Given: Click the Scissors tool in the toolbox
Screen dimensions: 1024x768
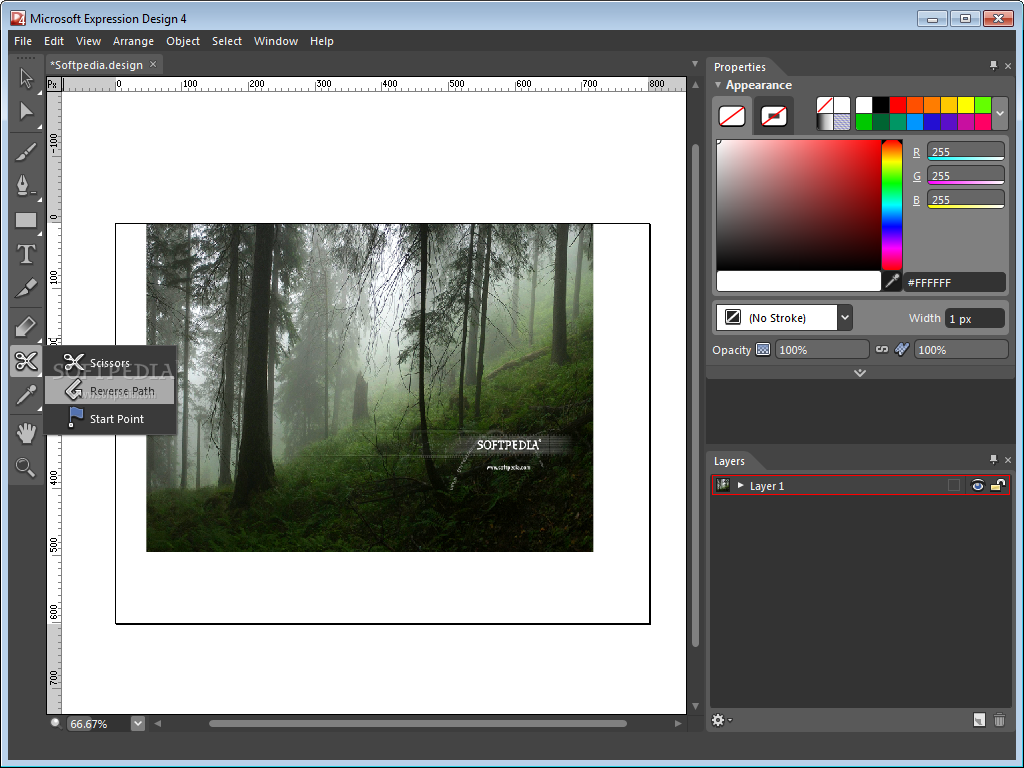Looking at the screenshot, I should click(26, 360).
